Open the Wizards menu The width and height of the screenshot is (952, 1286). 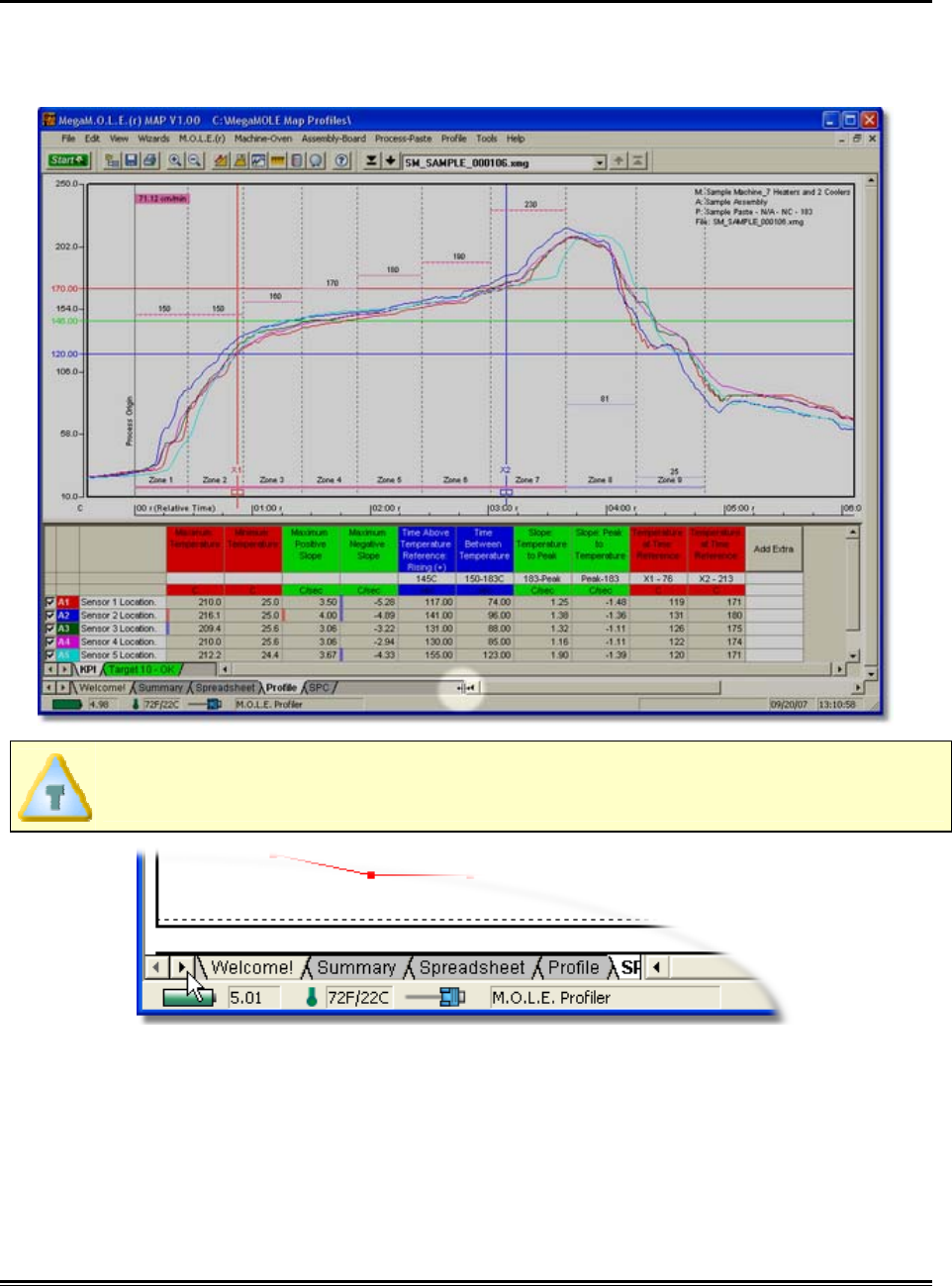pyautogui.click(x=153, y=140)
